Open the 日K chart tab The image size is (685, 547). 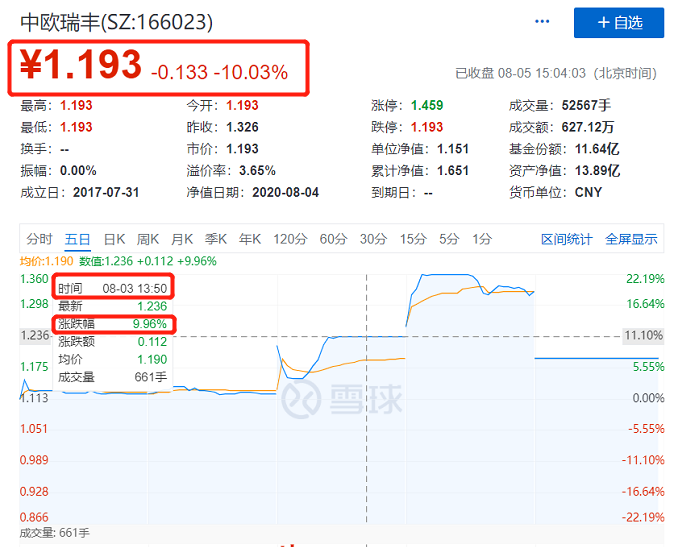tap(114, 239)
